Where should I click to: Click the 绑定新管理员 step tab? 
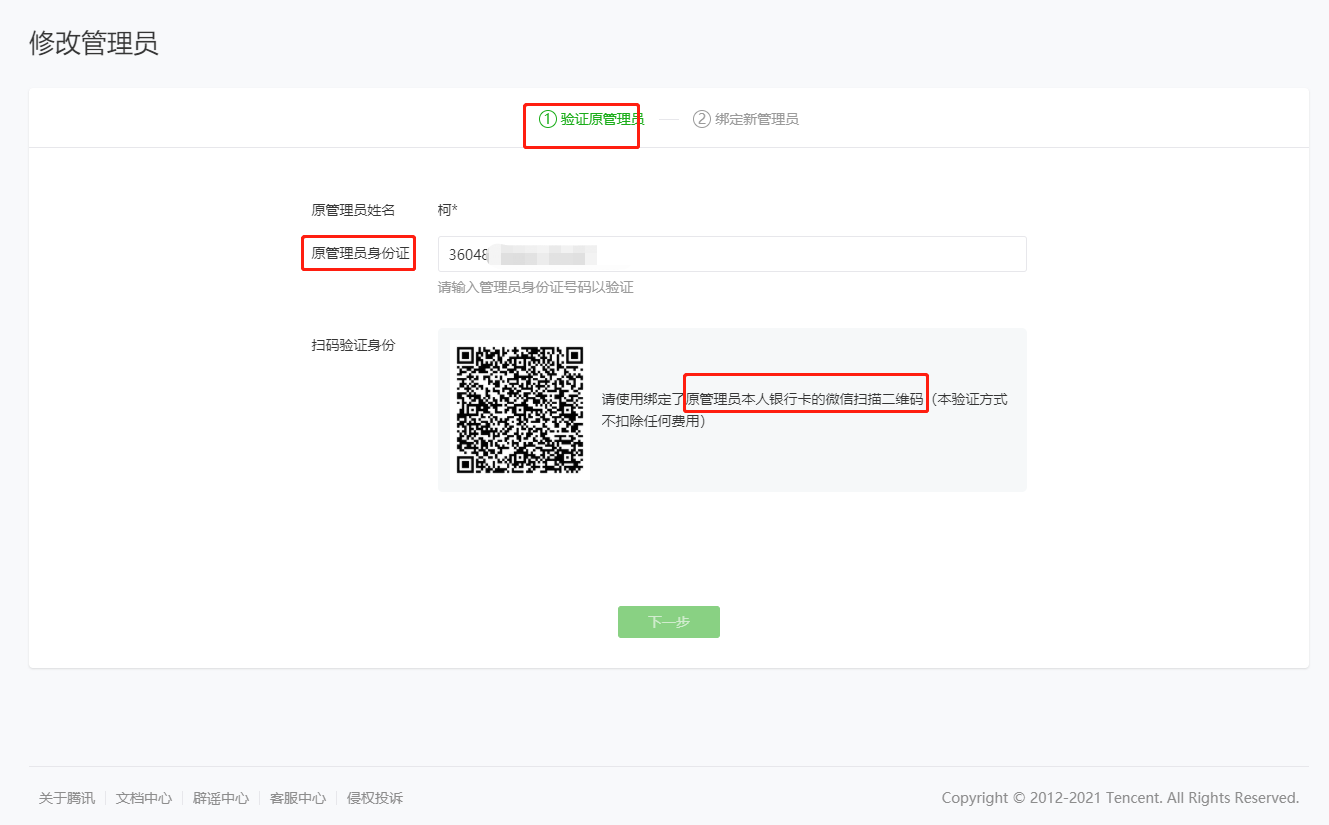point(746,119)
